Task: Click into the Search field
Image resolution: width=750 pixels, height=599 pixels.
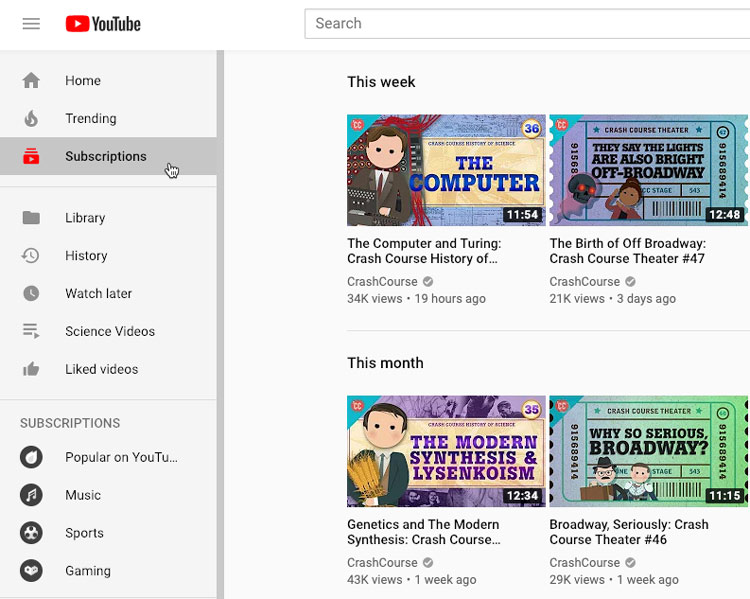Action: 527,23
